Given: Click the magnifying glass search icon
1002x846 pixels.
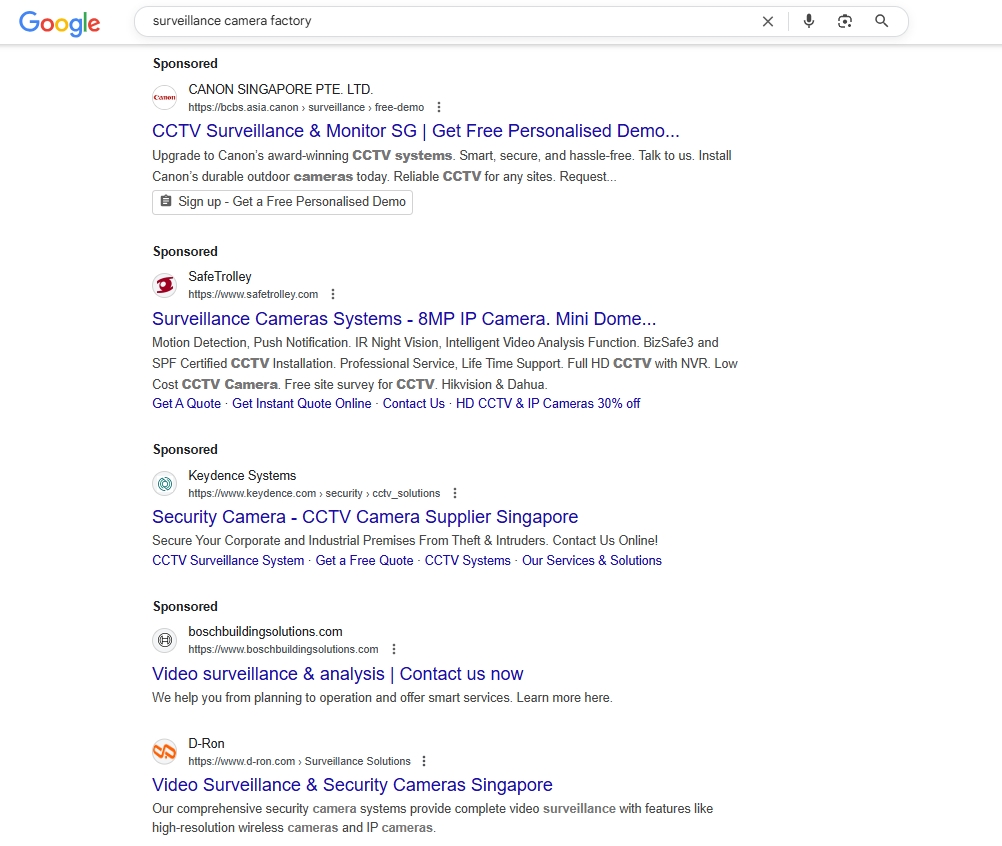Looking at the screenshot, I should coord(881,21).
